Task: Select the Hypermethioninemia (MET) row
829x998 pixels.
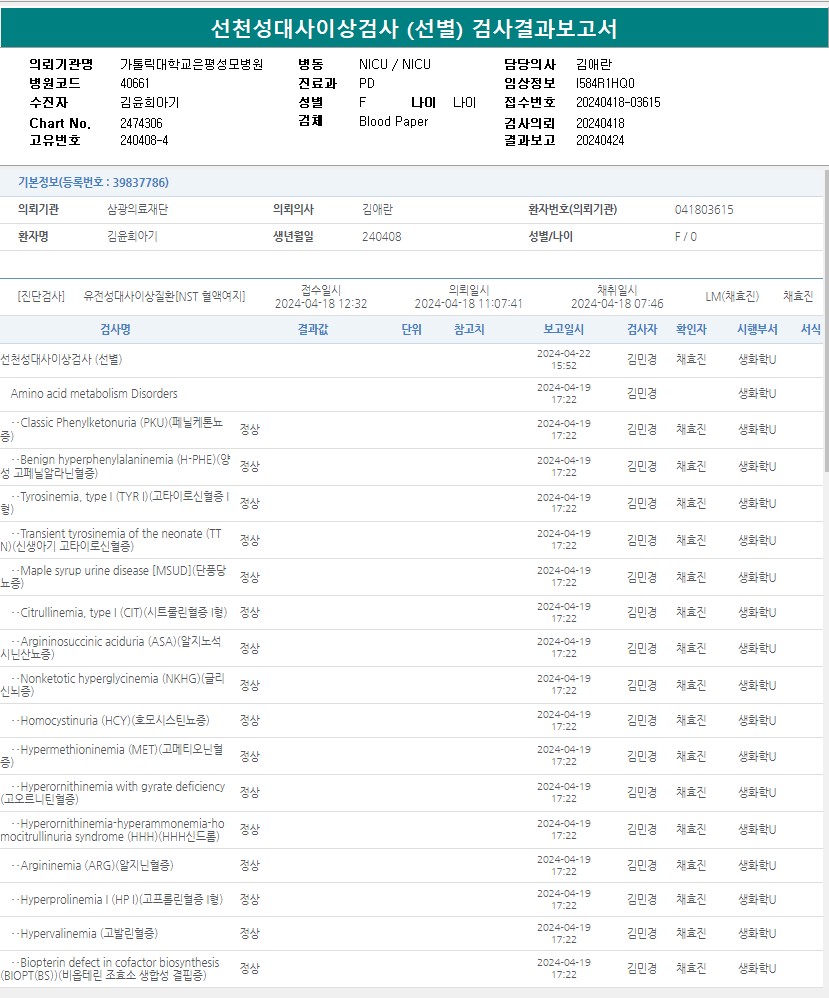Action: (411, 756)
